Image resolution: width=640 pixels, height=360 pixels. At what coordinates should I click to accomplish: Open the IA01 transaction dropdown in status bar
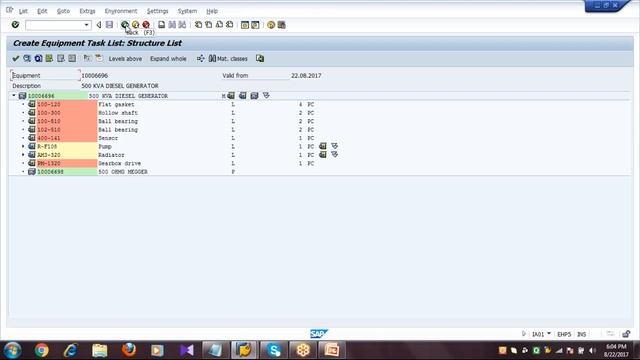click(x=549, y=333)
